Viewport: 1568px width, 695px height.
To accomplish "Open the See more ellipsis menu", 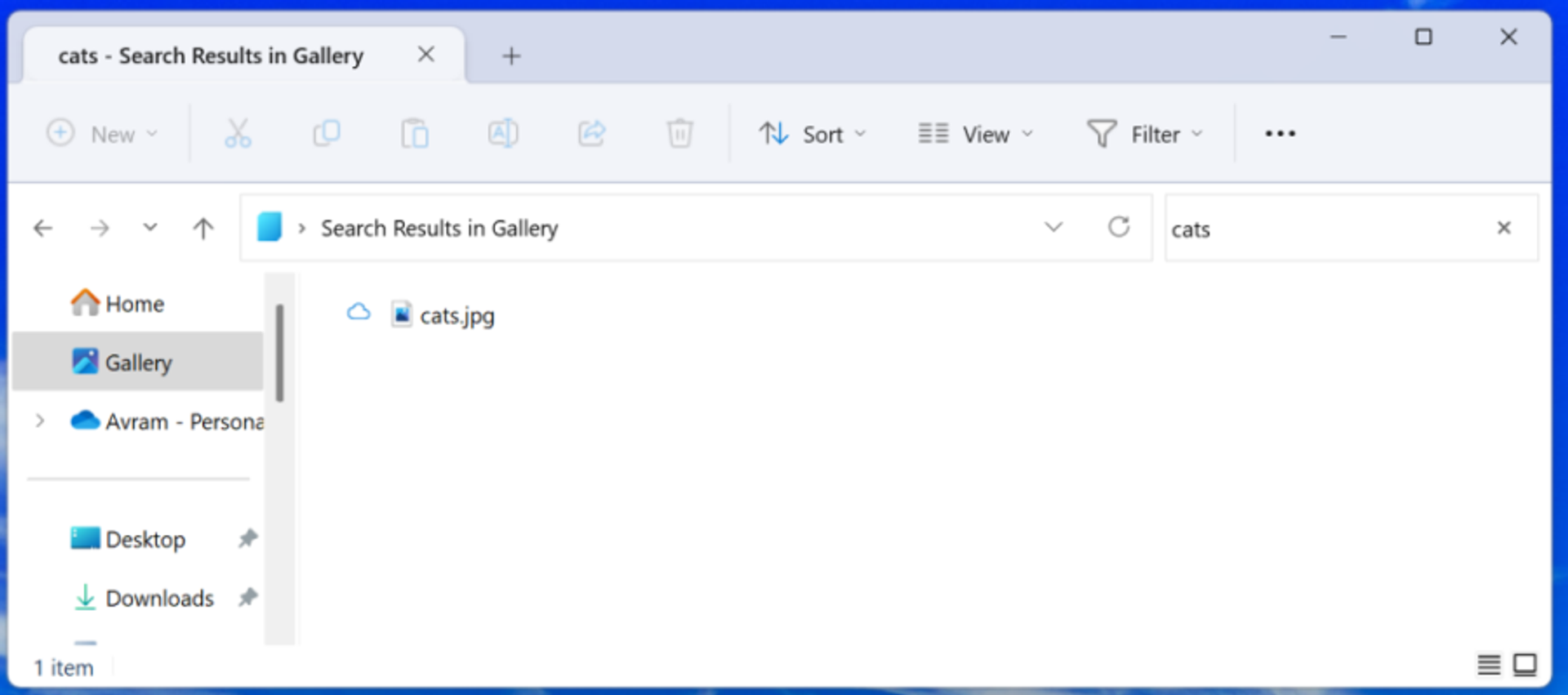I will click(1280, 134).
